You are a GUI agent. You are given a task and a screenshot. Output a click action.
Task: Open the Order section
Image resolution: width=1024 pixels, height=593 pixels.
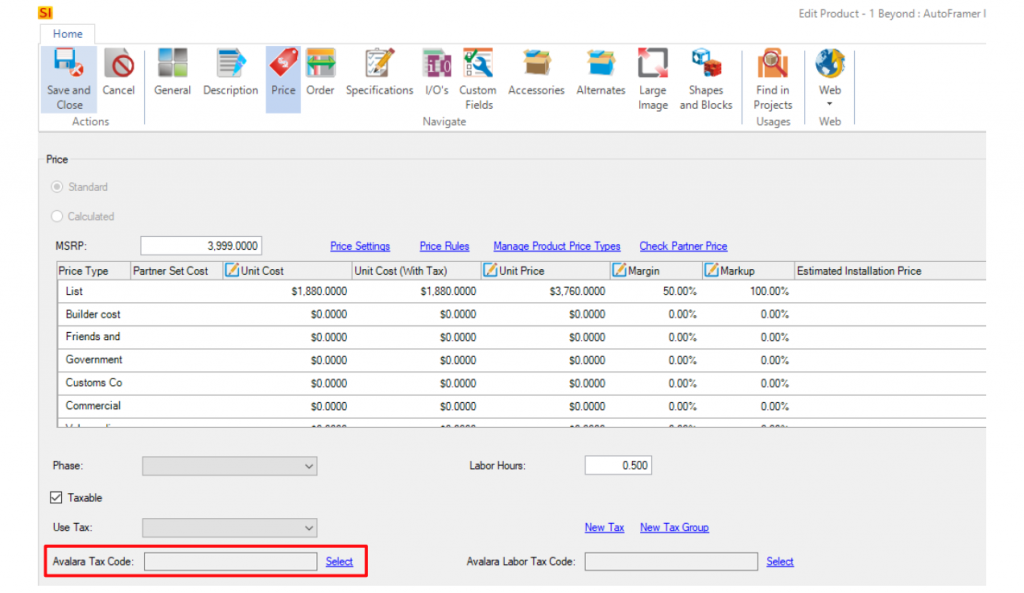[x=321, y=72]
